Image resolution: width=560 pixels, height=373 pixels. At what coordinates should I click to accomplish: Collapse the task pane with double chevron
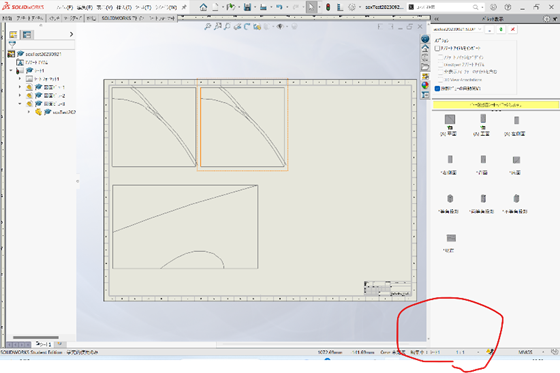pyautogui.click(x=436, y=19)
